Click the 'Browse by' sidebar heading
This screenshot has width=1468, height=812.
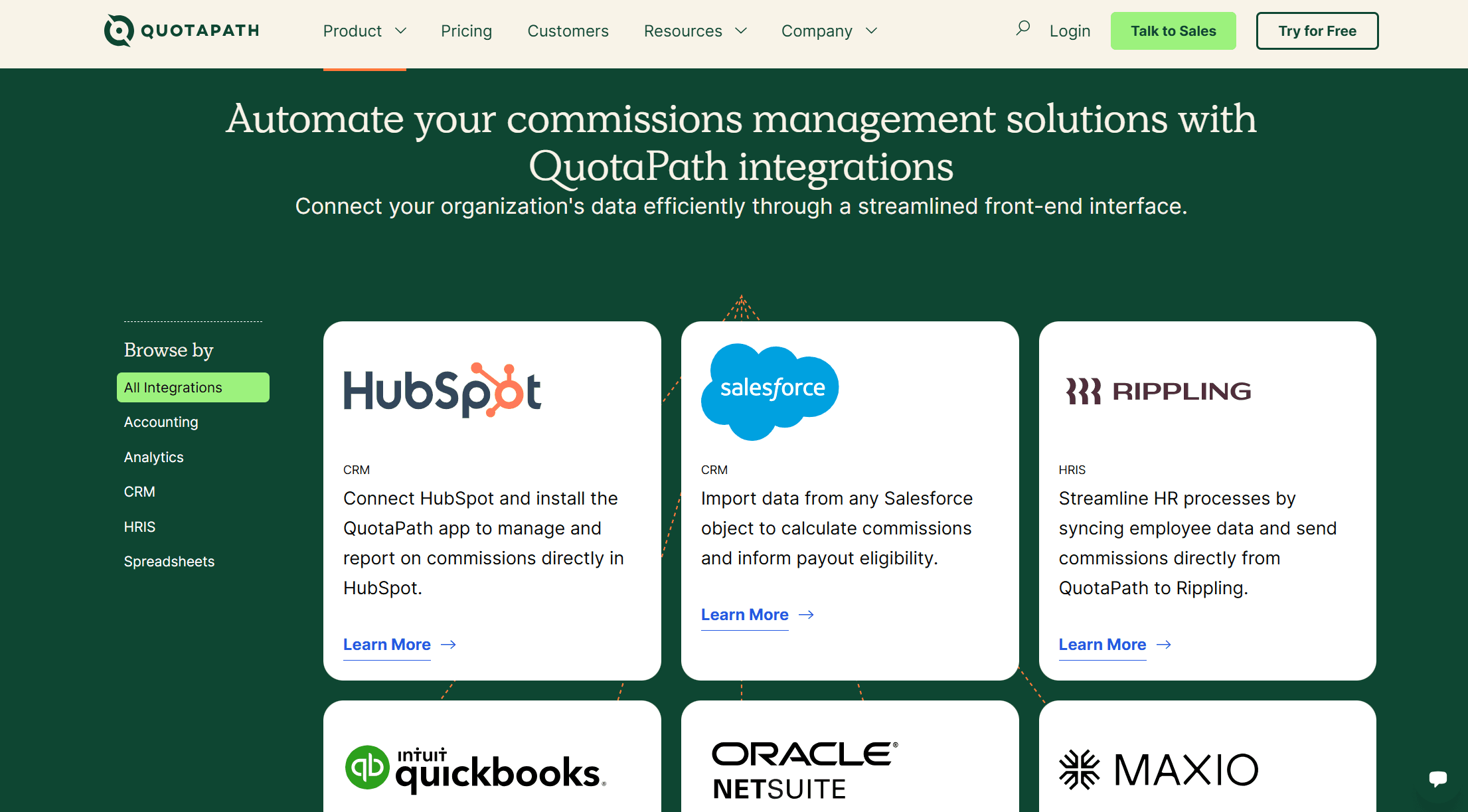tap(169, 350)
